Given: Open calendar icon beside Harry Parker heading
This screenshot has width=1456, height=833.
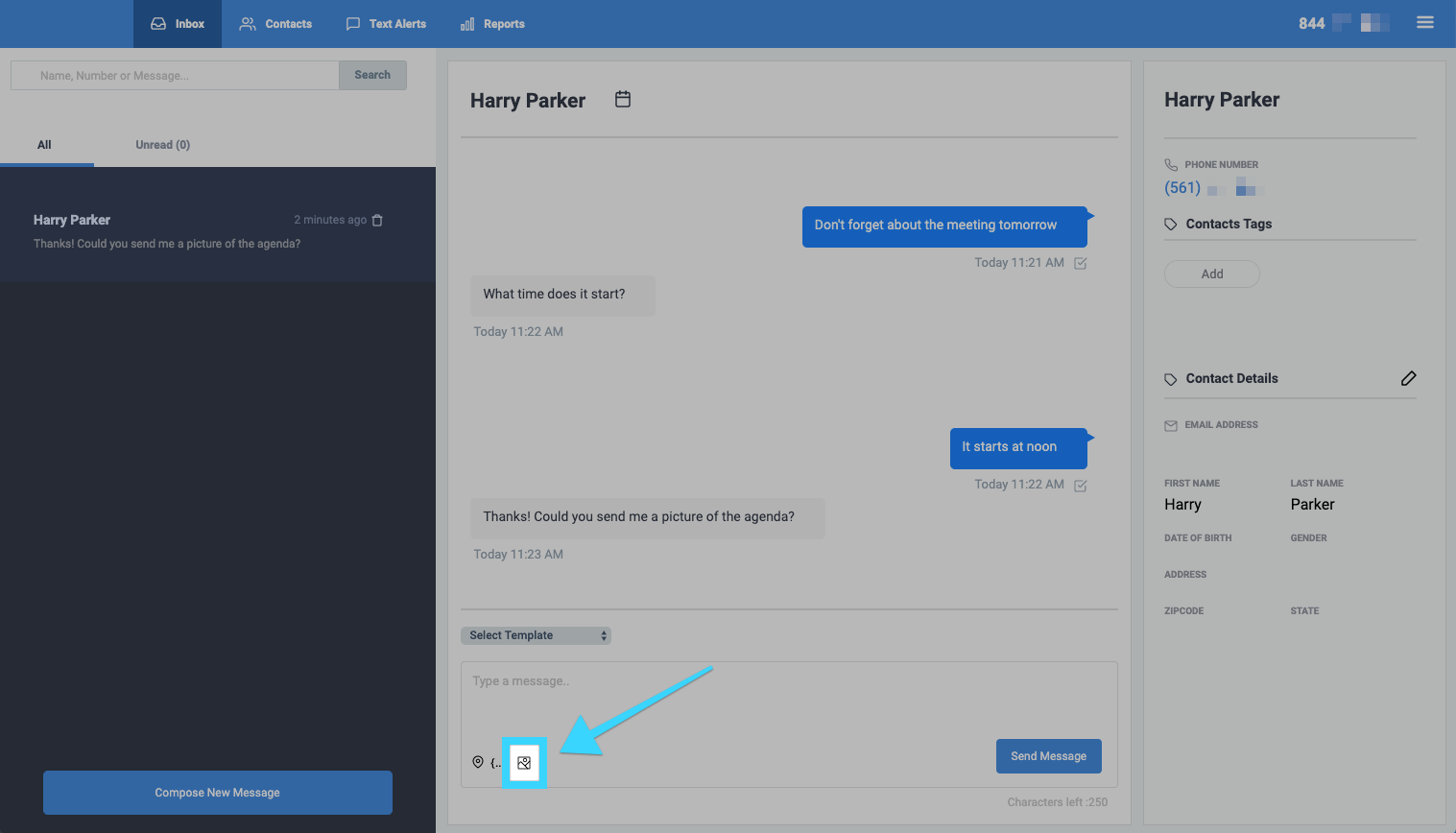Looking at the screenshot, I should click(623, 99).
